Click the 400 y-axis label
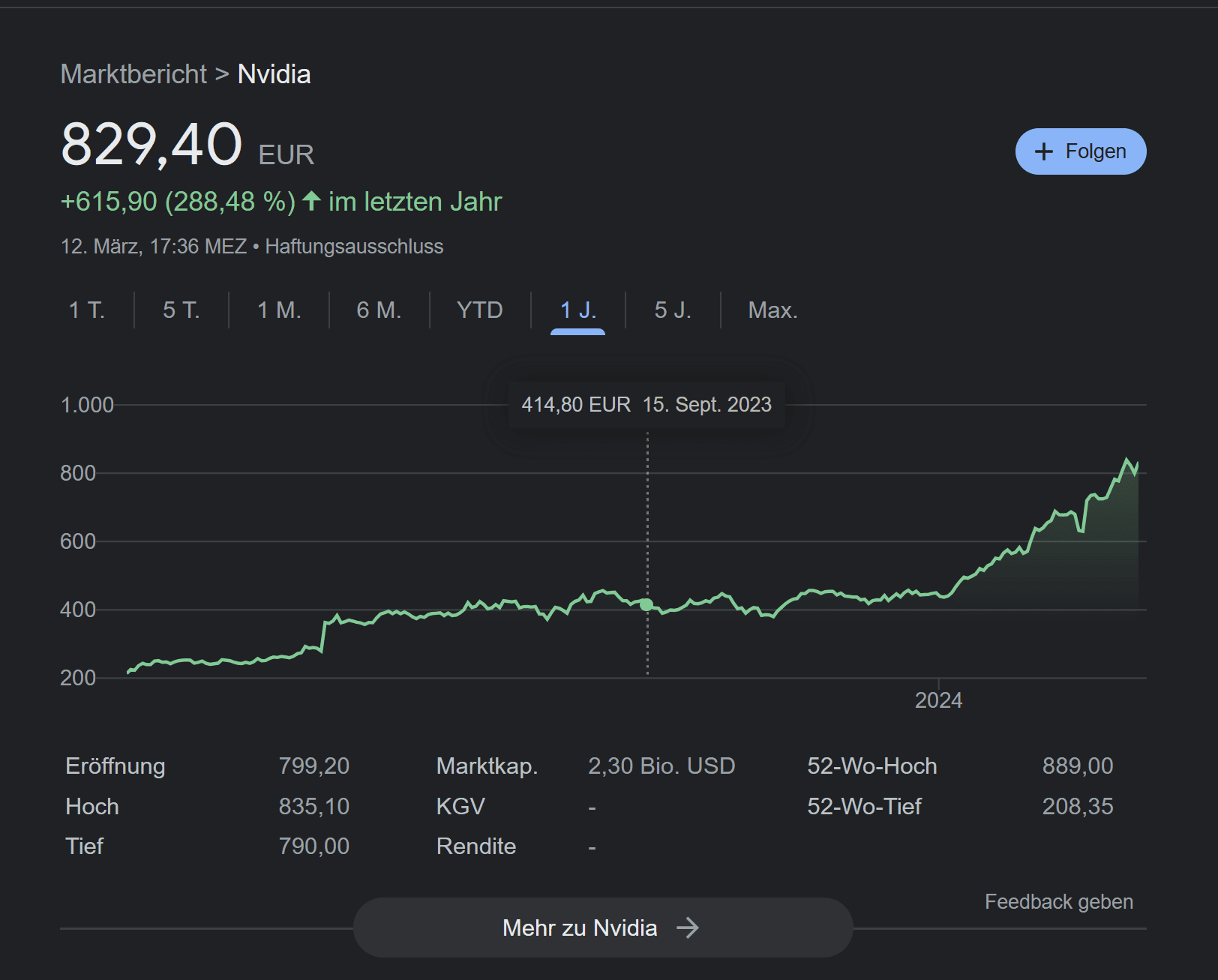 [x=78, y=610]
